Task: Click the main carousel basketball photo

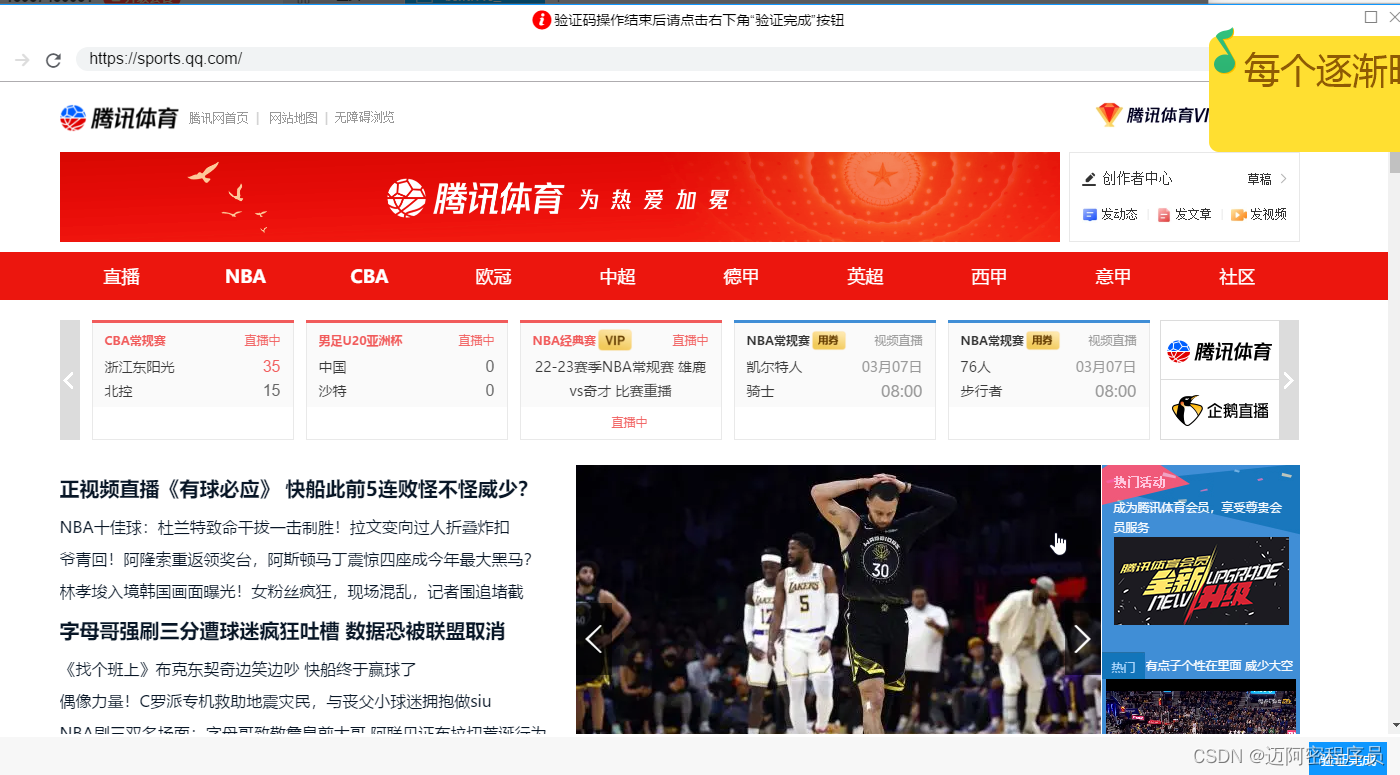Action: [x=838, y=600]
